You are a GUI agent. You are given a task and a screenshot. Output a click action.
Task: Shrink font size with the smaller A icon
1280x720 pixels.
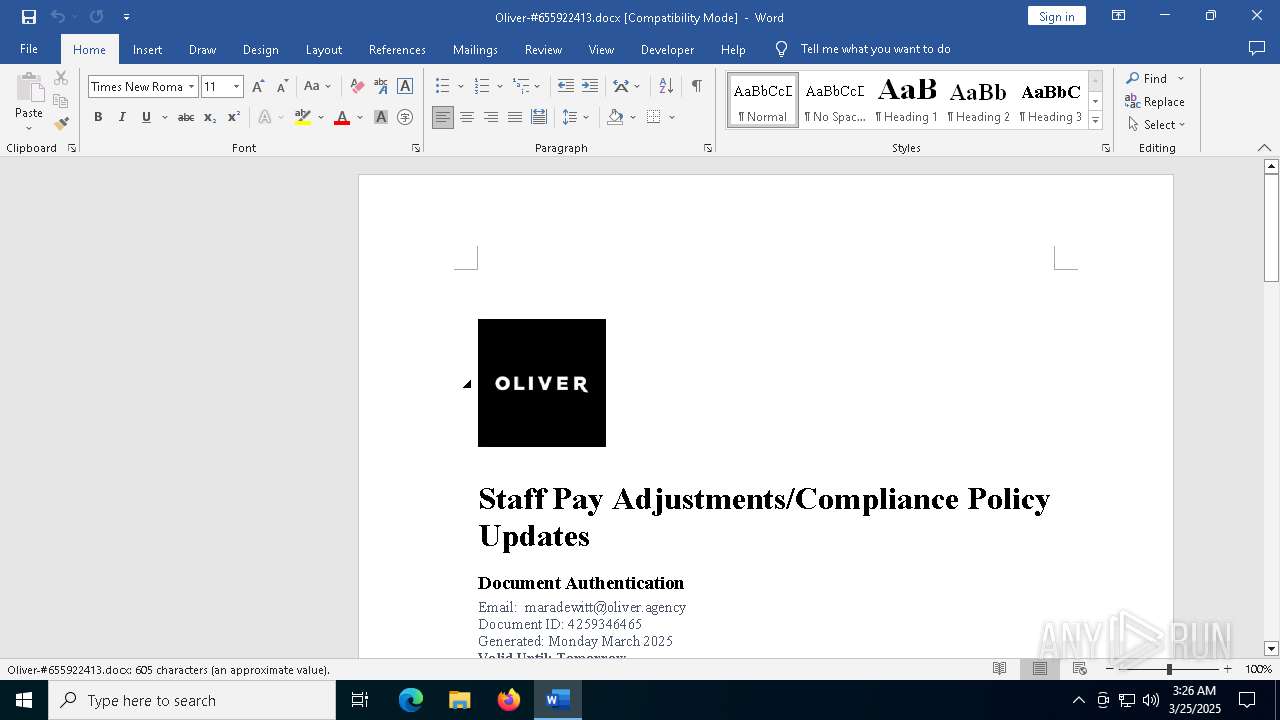pos(282,87)
